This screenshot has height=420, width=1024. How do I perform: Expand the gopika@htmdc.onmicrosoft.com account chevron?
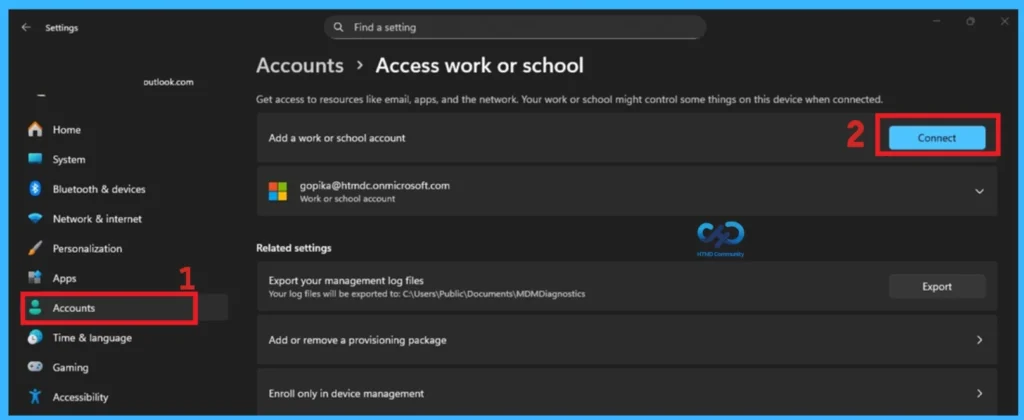click(x=979, y=191)
